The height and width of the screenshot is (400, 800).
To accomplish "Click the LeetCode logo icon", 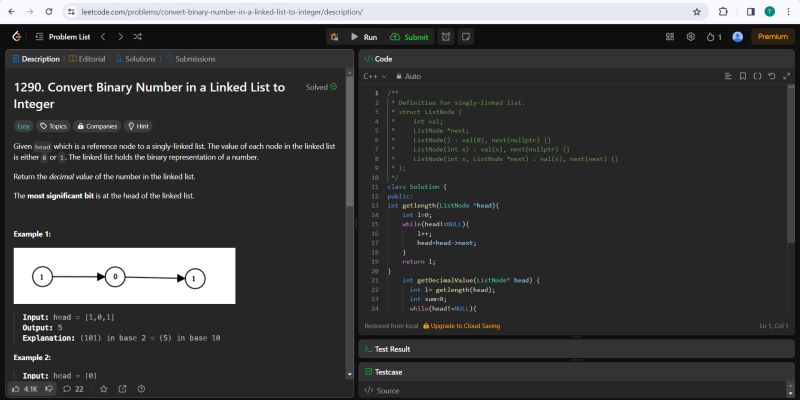I will click(x=16, y=37).
